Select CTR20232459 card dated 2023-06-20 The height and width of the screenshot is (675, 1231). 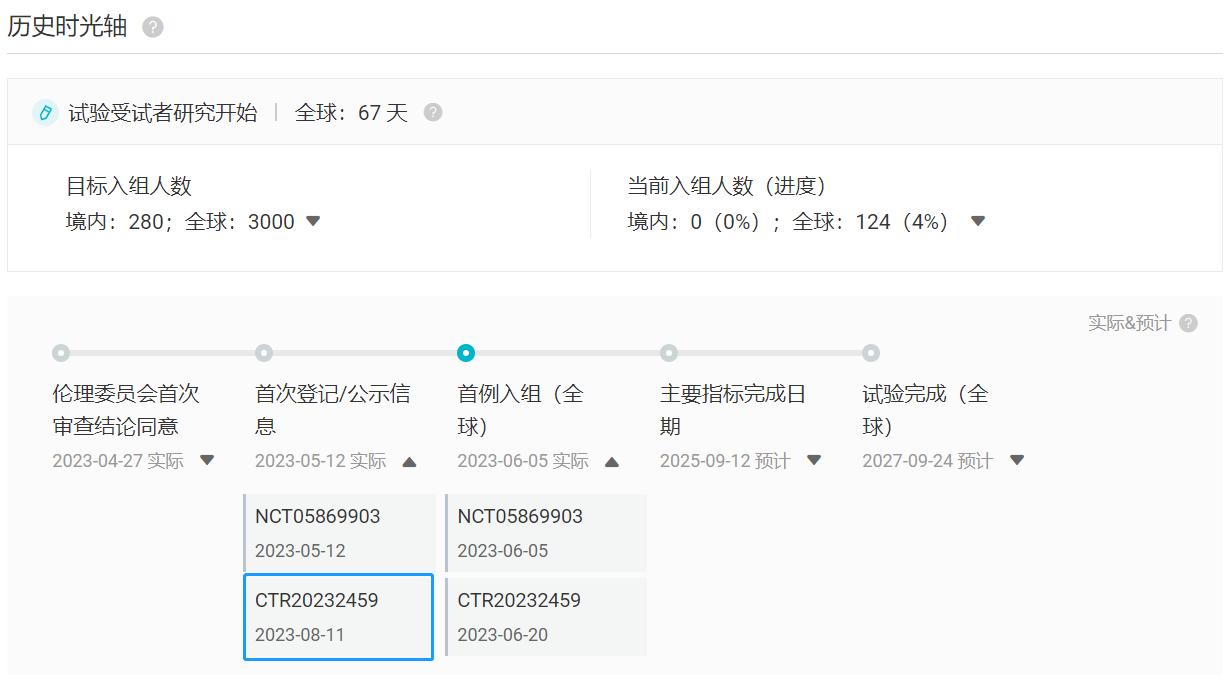546,617
